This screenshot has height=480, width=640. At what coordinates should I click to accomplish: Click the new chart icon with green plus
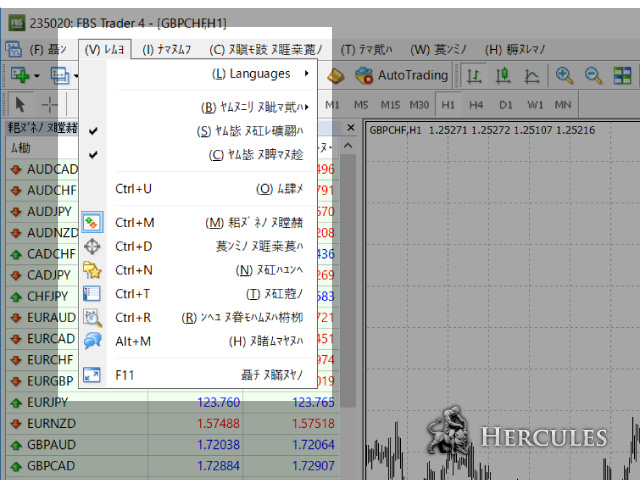pyautogui.click(x=20, y=75)
